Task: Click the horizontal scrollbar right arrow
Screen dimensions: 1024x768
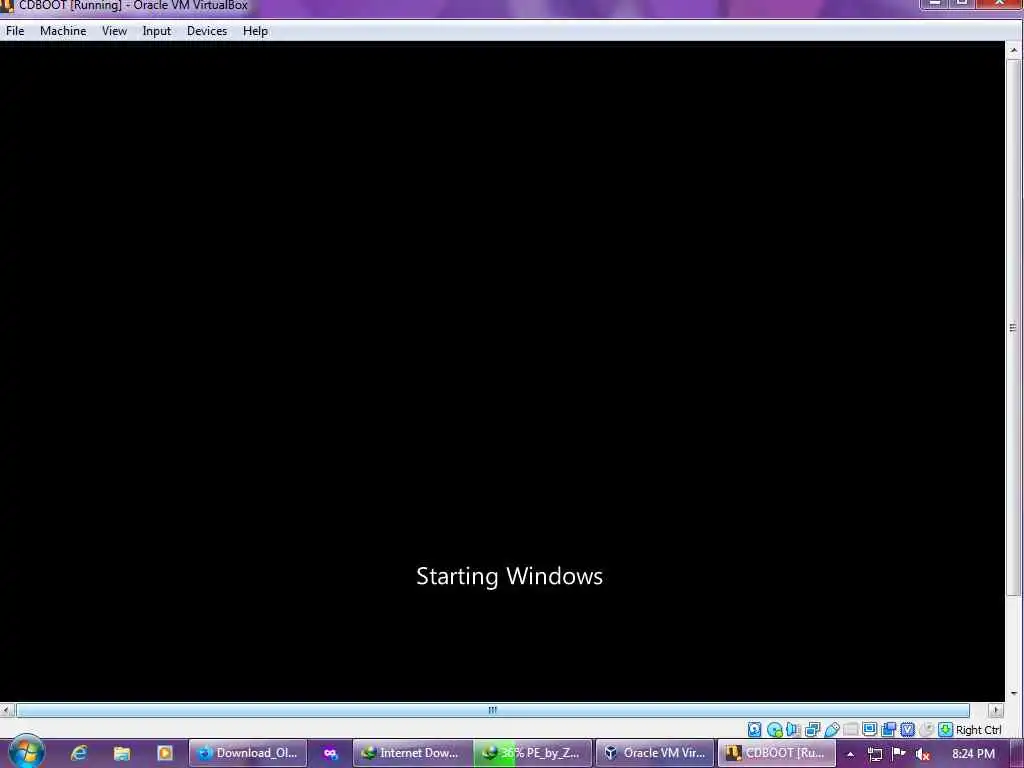Action: pyautogui.click(x=996, y=710)
